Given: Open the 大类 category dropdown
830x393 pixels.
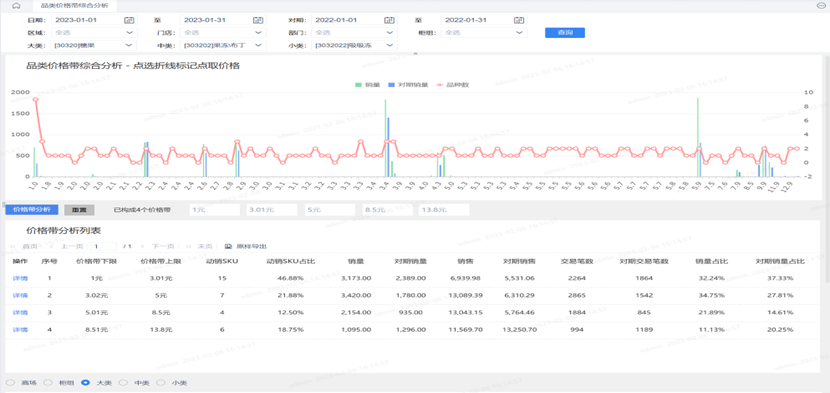Looking at the screenshot, I should point(94,46).
